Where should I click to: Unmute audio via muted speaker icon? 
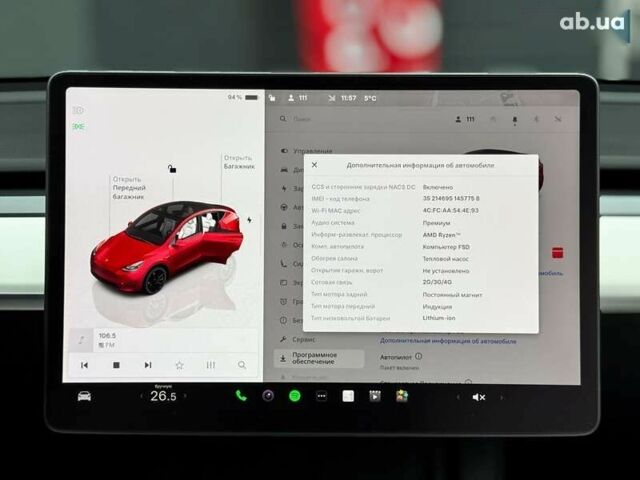click(478, 397)
